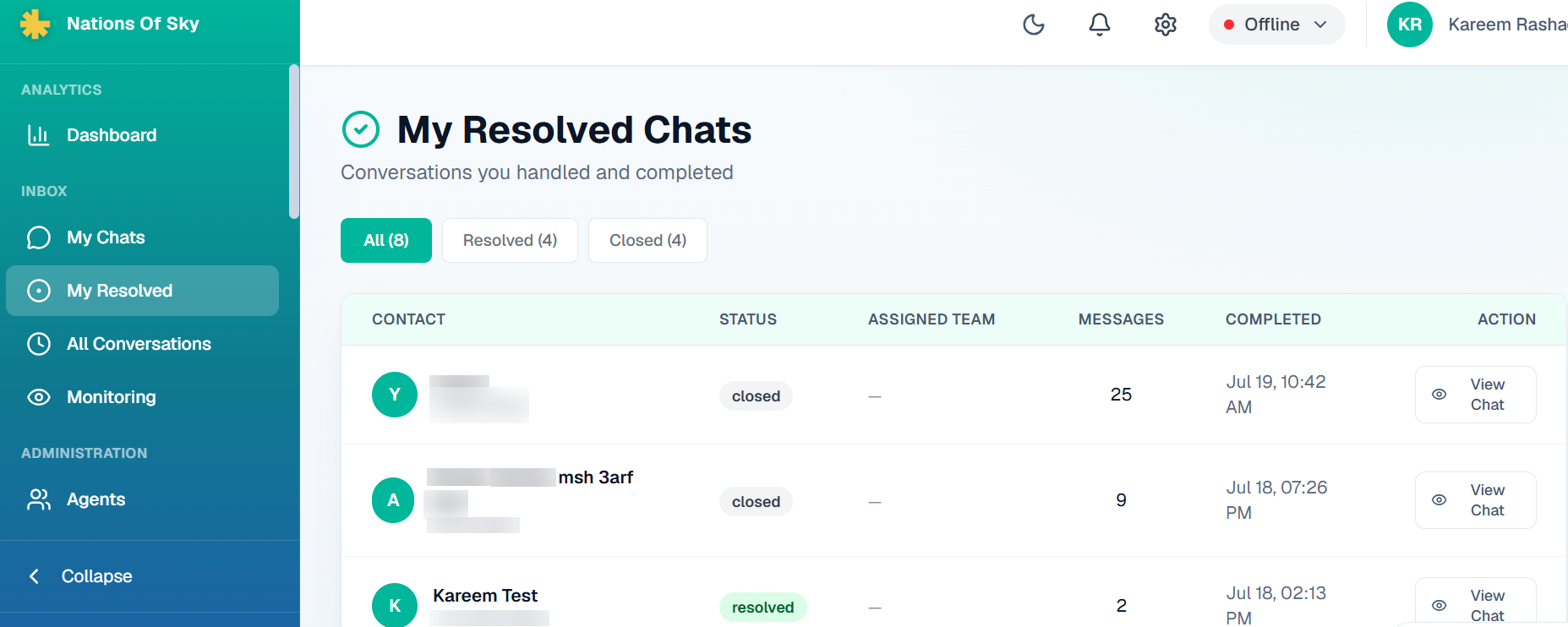
Task: Click the Kareem Test contact name
Action: 485,596
